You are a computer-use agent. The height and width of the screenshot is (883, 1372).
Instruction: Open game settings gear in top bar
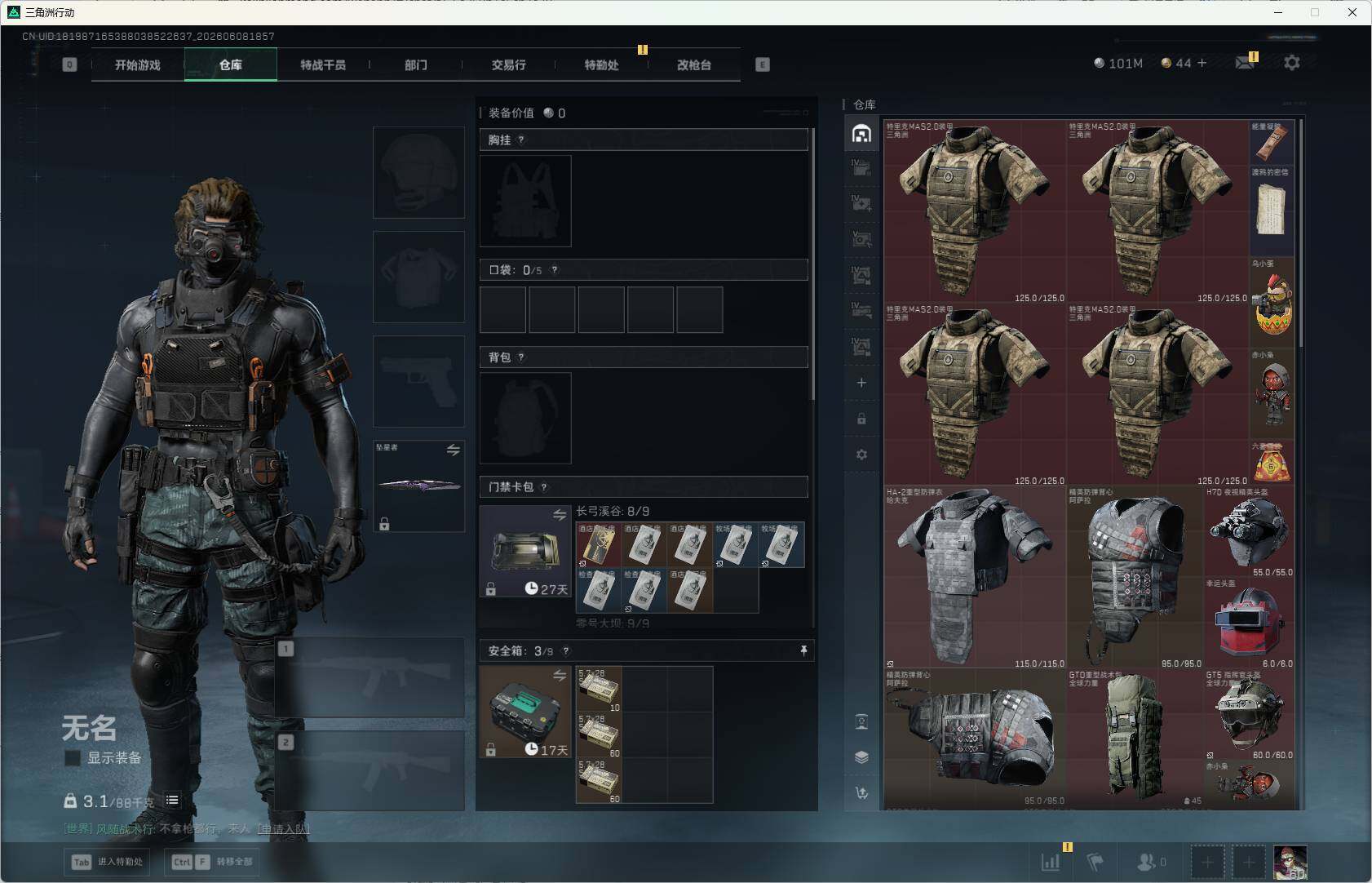coord(1292,63)
